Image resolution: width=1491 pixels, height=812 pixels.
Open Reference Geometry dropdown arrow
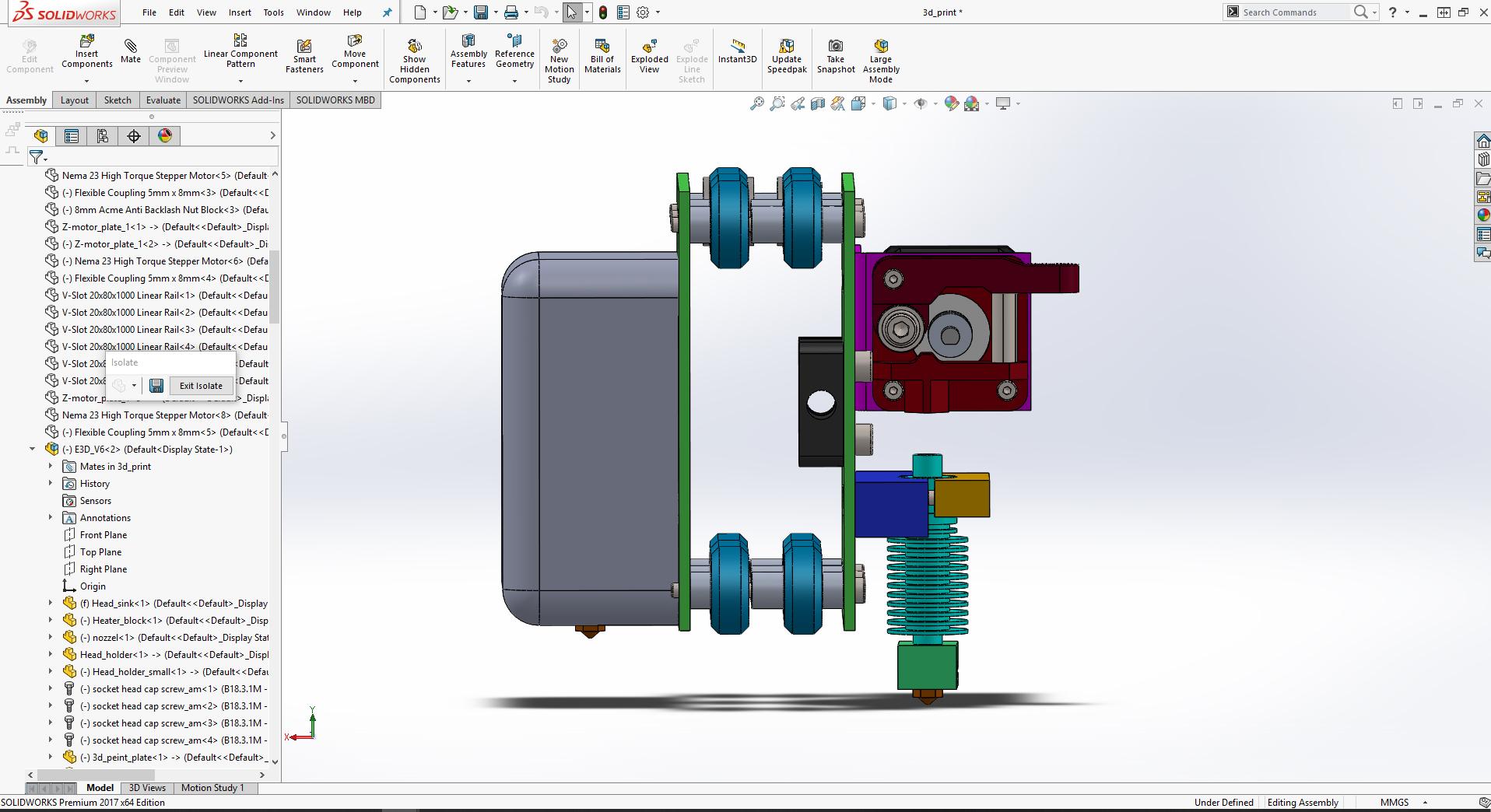[x=514, y=81]
